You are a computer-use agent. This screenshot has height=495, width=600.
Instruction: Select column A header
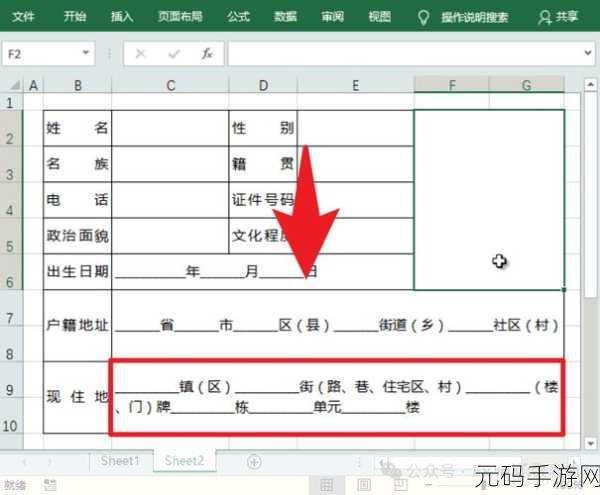pyautogui.click(x=34, y=85)
